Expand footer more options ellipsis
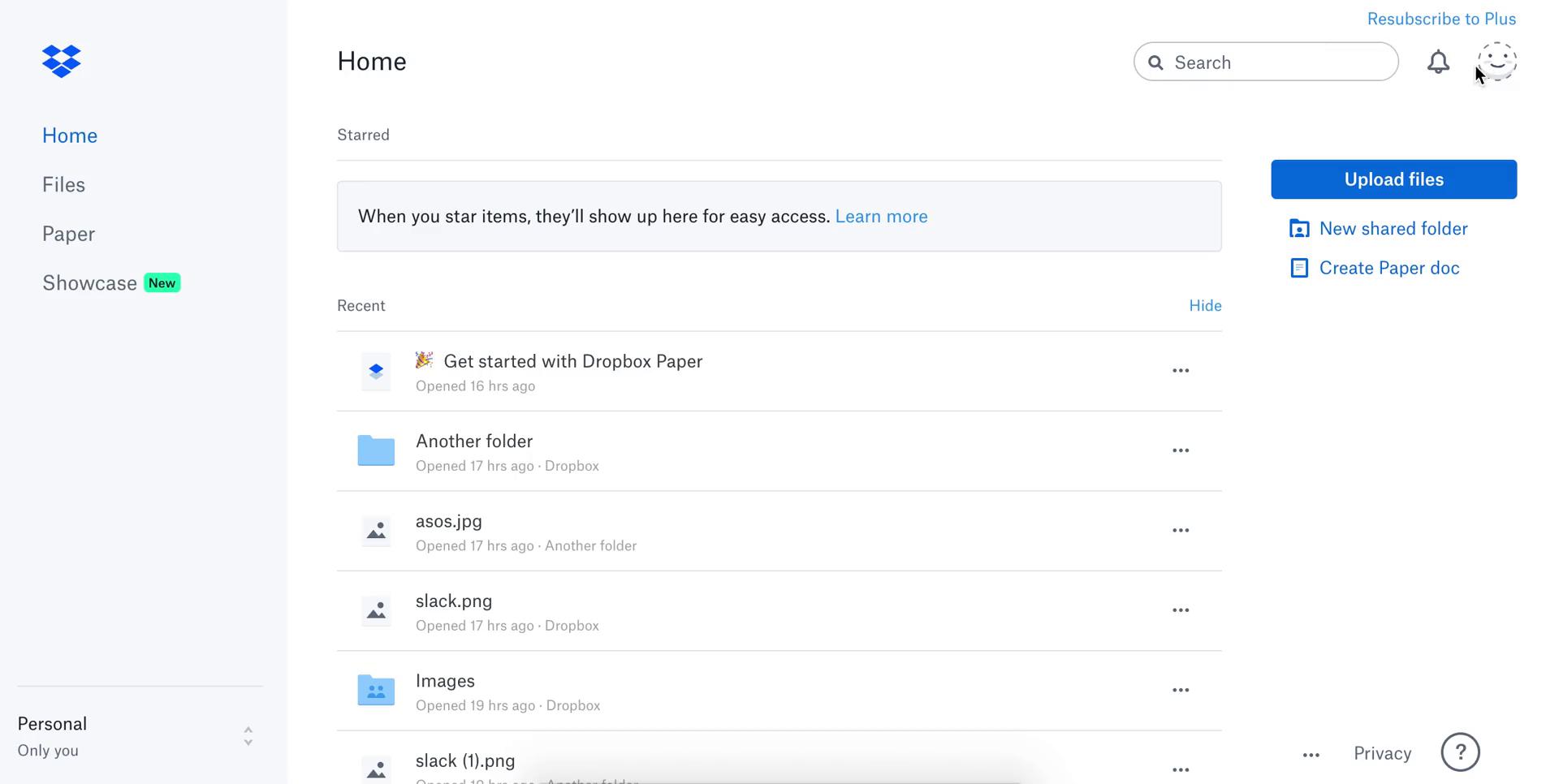Image resolution: width=1559 pixels, height=784 pixels. click(1311, 755)
